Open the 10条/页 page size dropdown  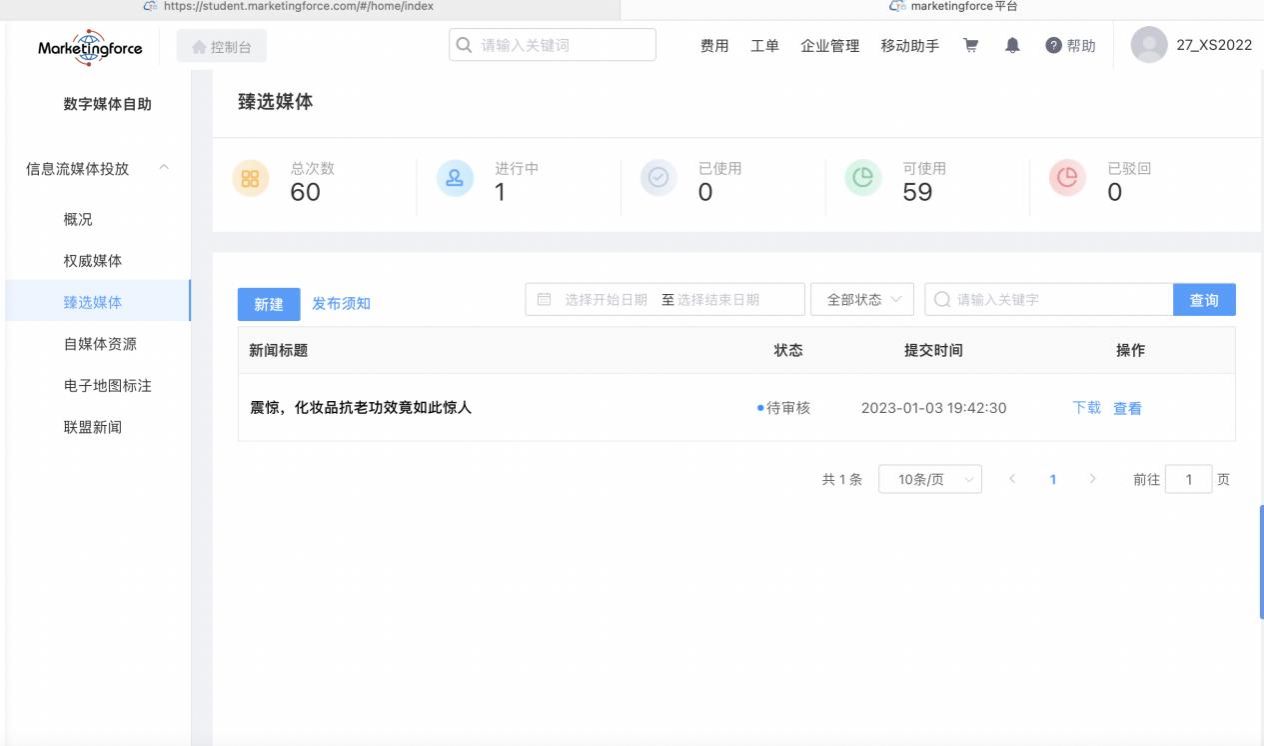pos(929,480)
